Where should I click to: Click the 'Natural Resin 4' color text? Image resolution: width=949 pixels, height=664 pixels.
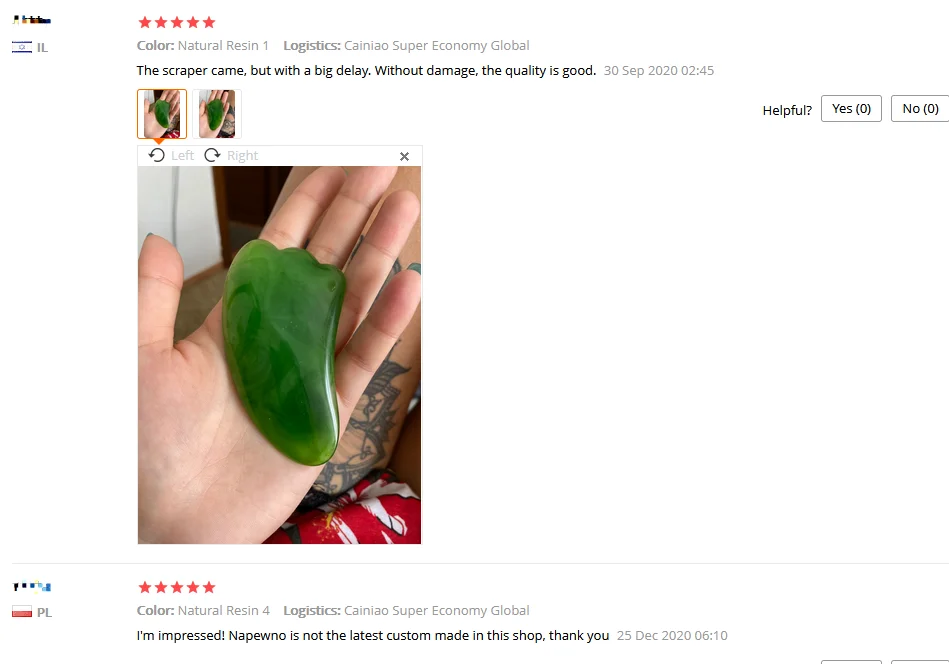point(223,610)
